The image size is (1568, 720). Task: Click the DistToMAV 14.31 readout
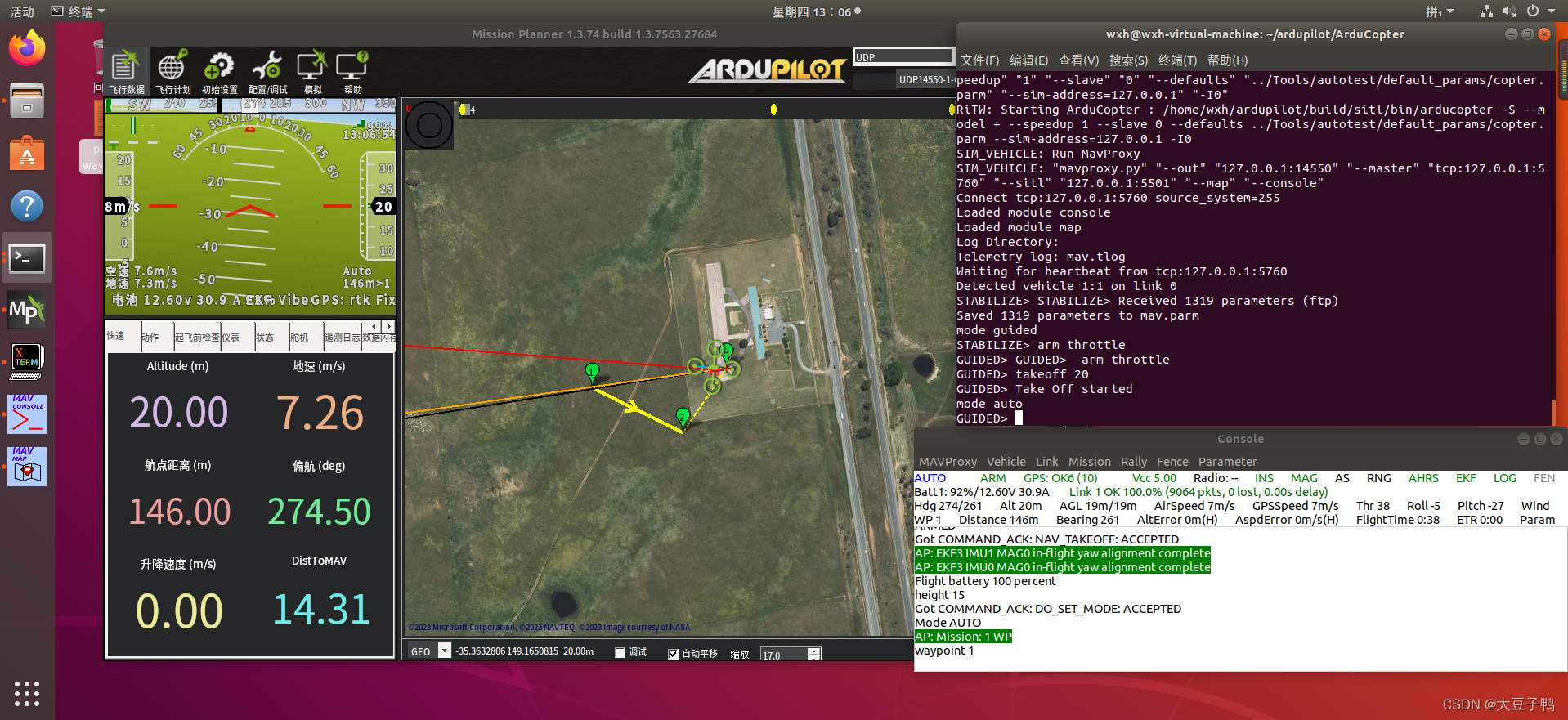tap(321, 610)
